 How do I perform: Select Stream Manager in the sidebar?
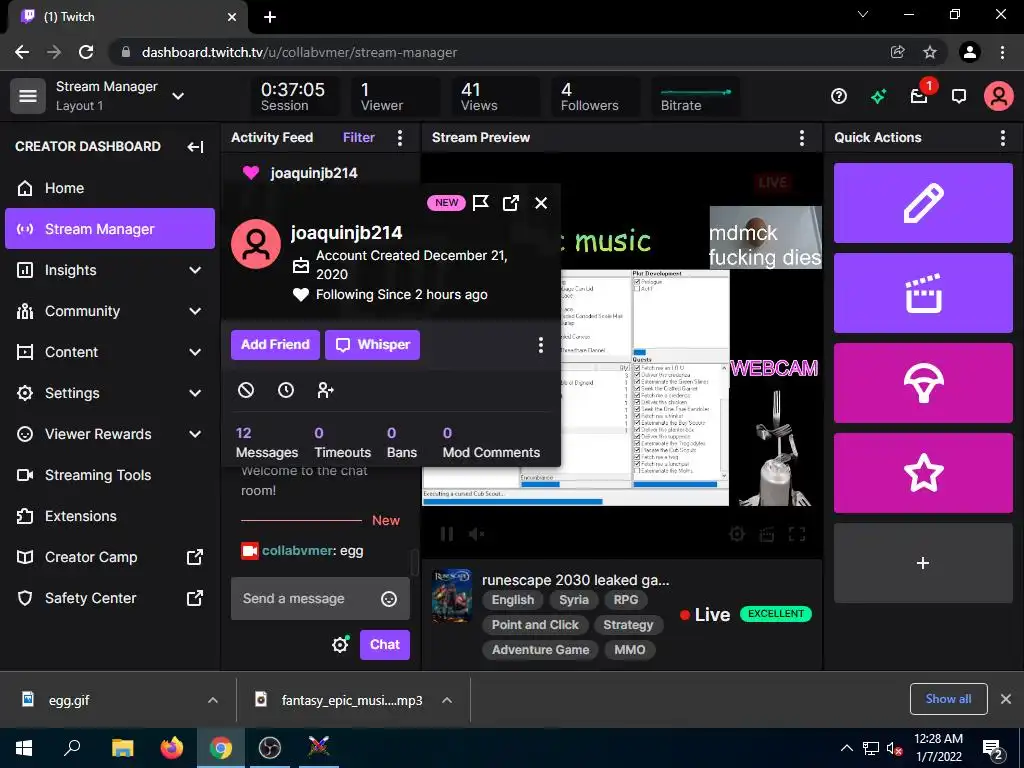[x=110, y=229]
